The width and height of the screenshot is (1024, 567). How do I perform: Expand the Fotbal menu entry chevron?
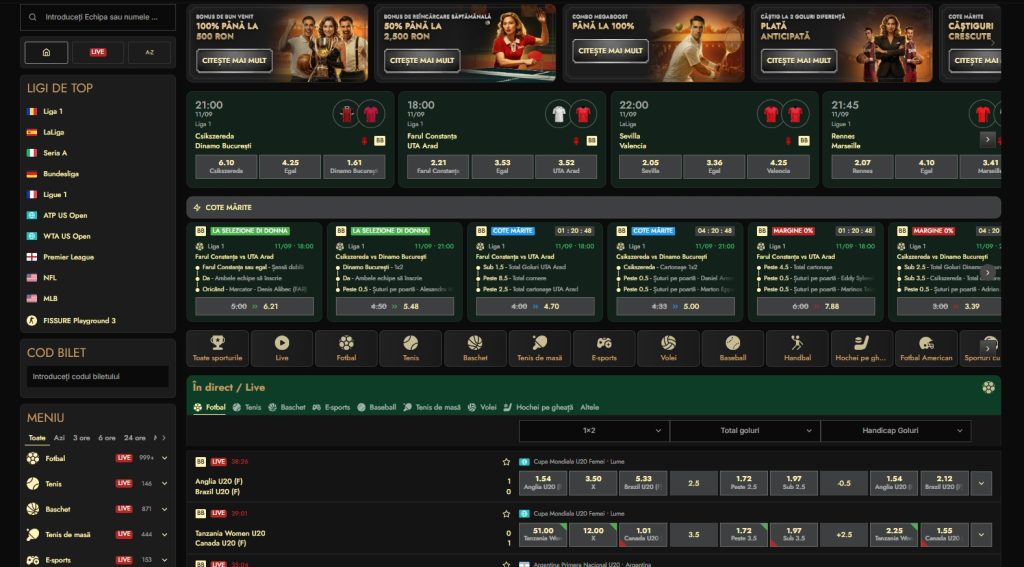pyautogui.click(x=165, y=459)
